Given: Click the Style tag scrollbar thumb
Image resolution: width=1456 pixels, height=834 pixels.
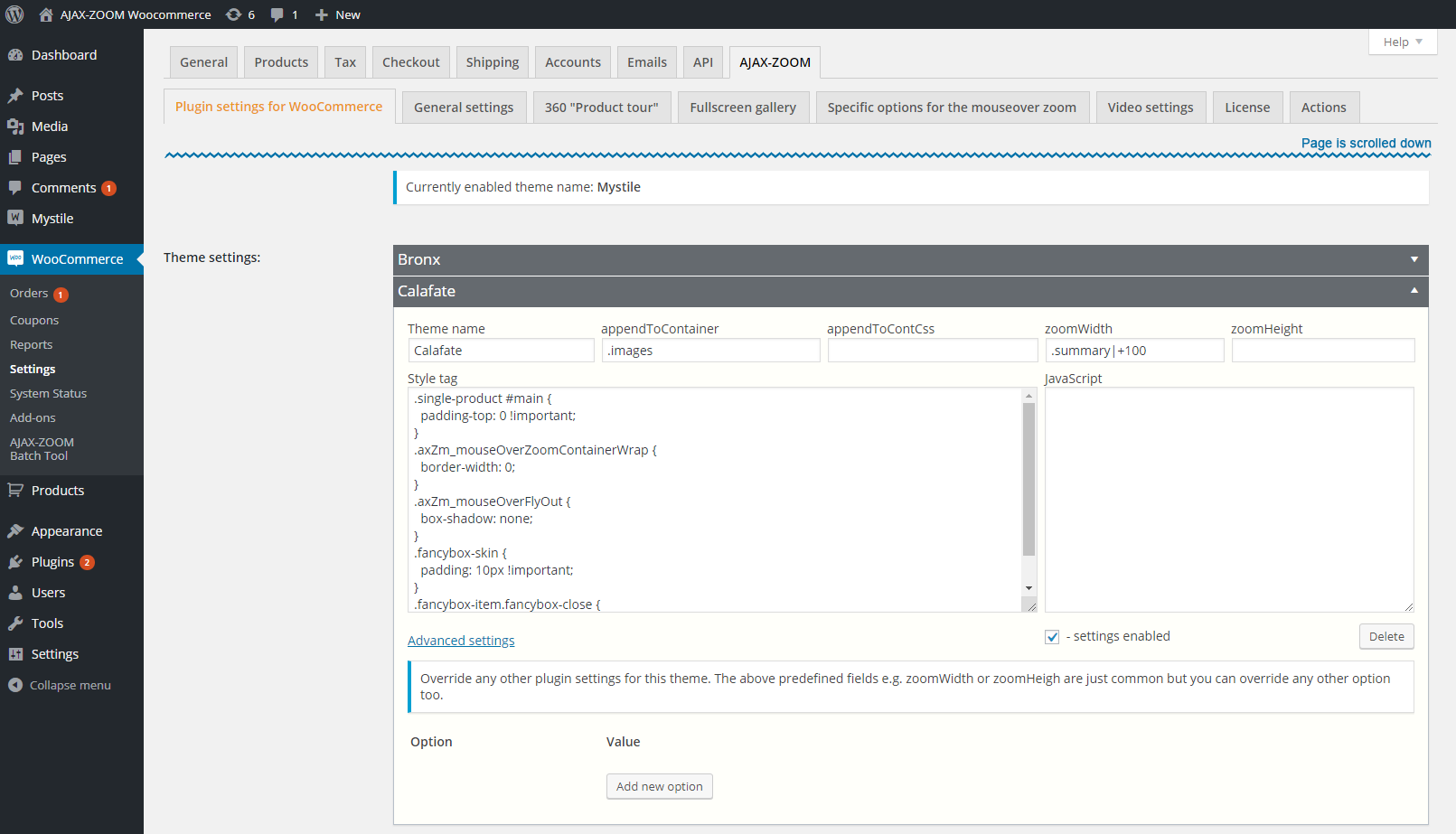Looking at the screenshot, I should (x=1029, y=479).
